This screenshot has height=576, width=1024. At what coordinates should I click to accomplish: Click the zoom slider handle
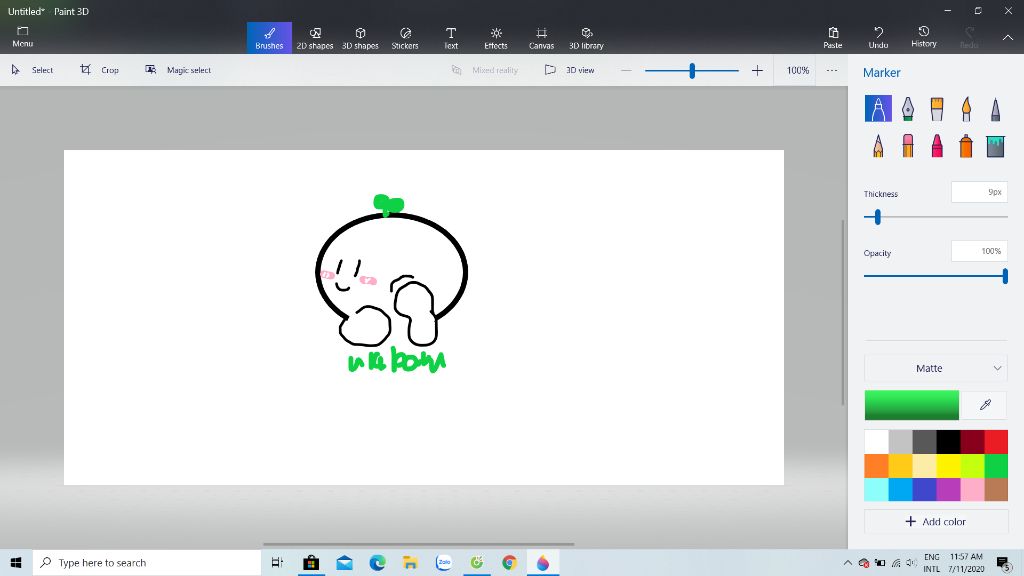coord(692,70)
